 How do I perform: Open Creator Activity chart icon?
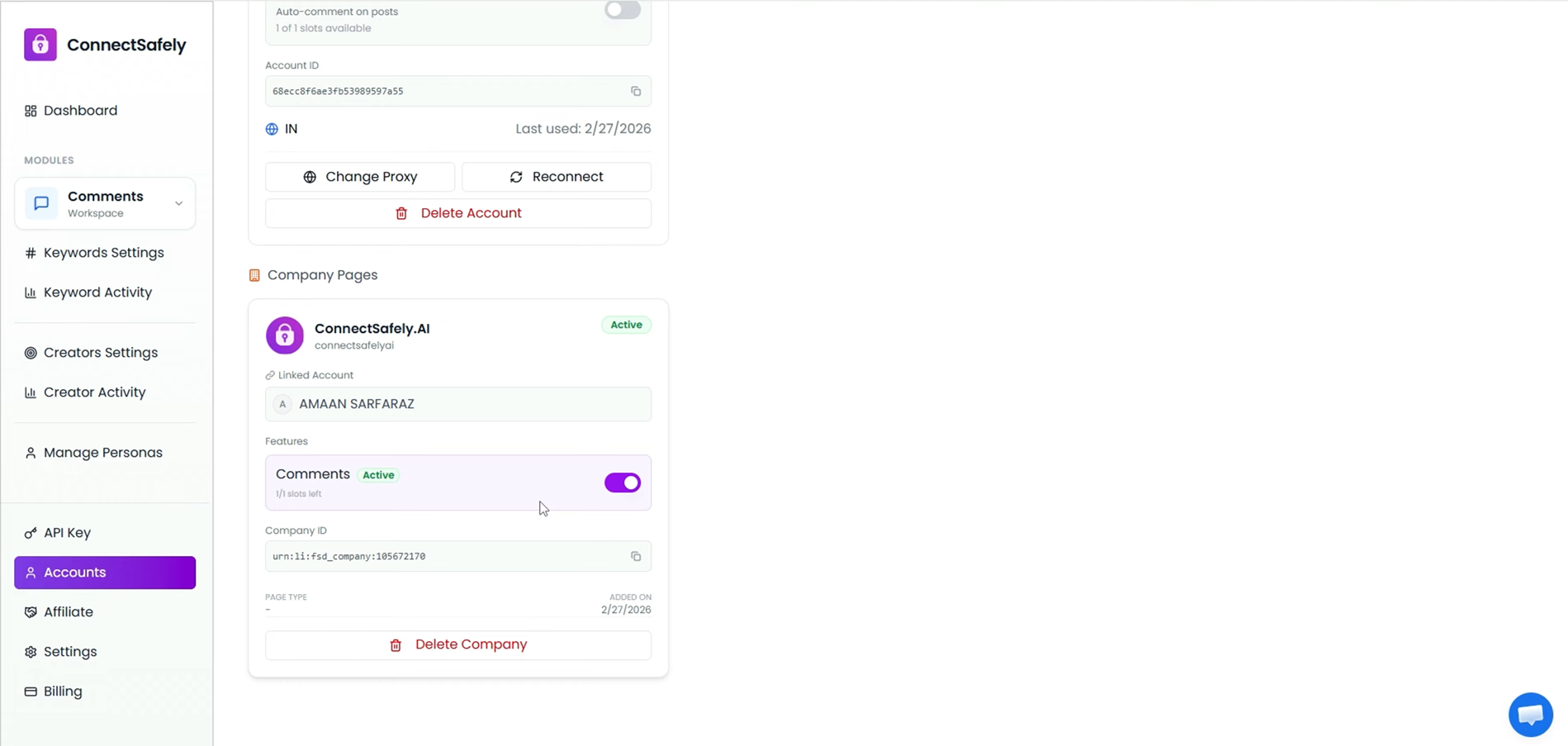tap(30, 392)
